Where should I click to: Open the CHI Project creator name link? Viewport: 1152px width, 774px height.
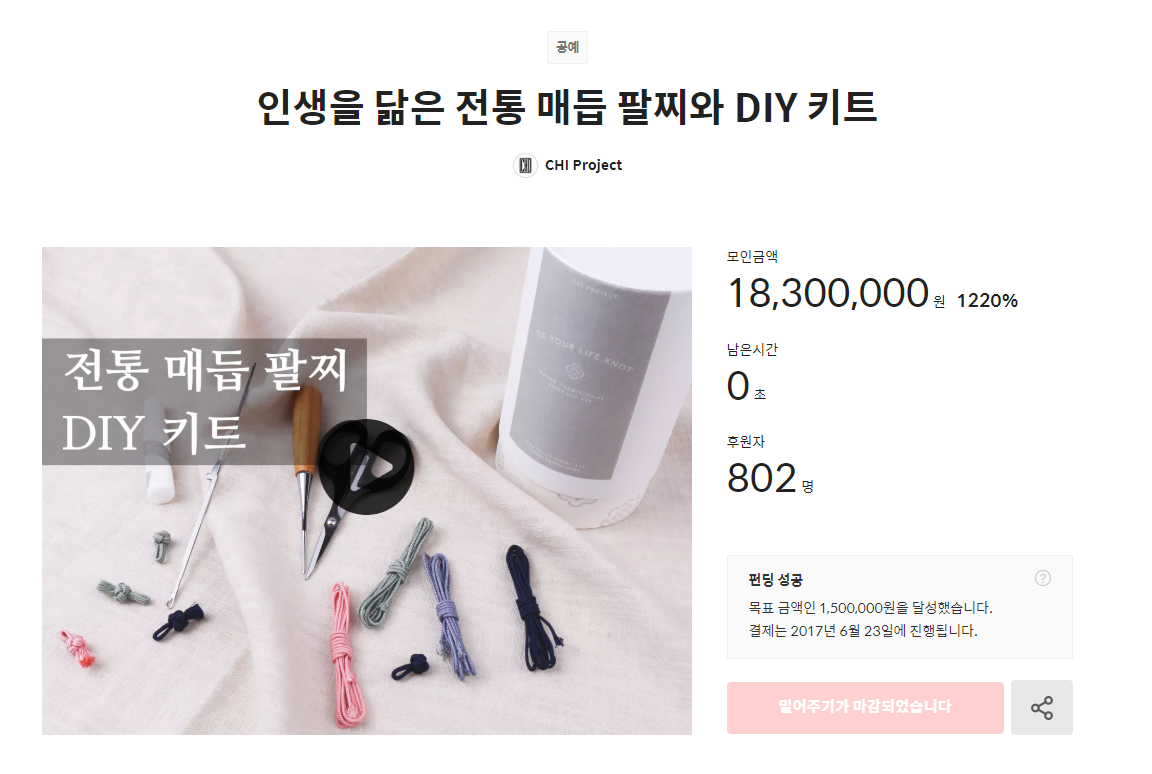coord(583,165)
